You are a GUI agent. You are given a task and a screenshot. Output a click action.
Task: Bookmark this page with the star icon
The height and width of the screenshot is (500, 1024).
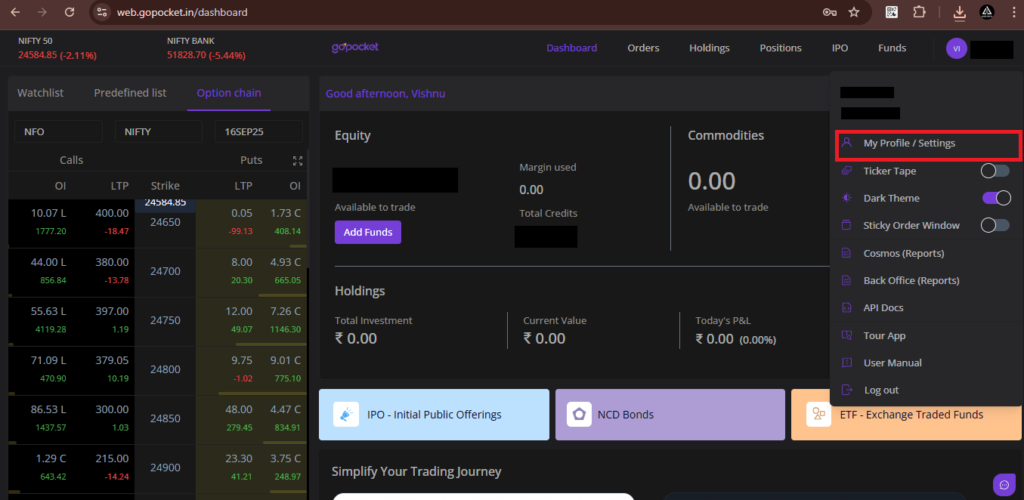[x=854, y=13]
